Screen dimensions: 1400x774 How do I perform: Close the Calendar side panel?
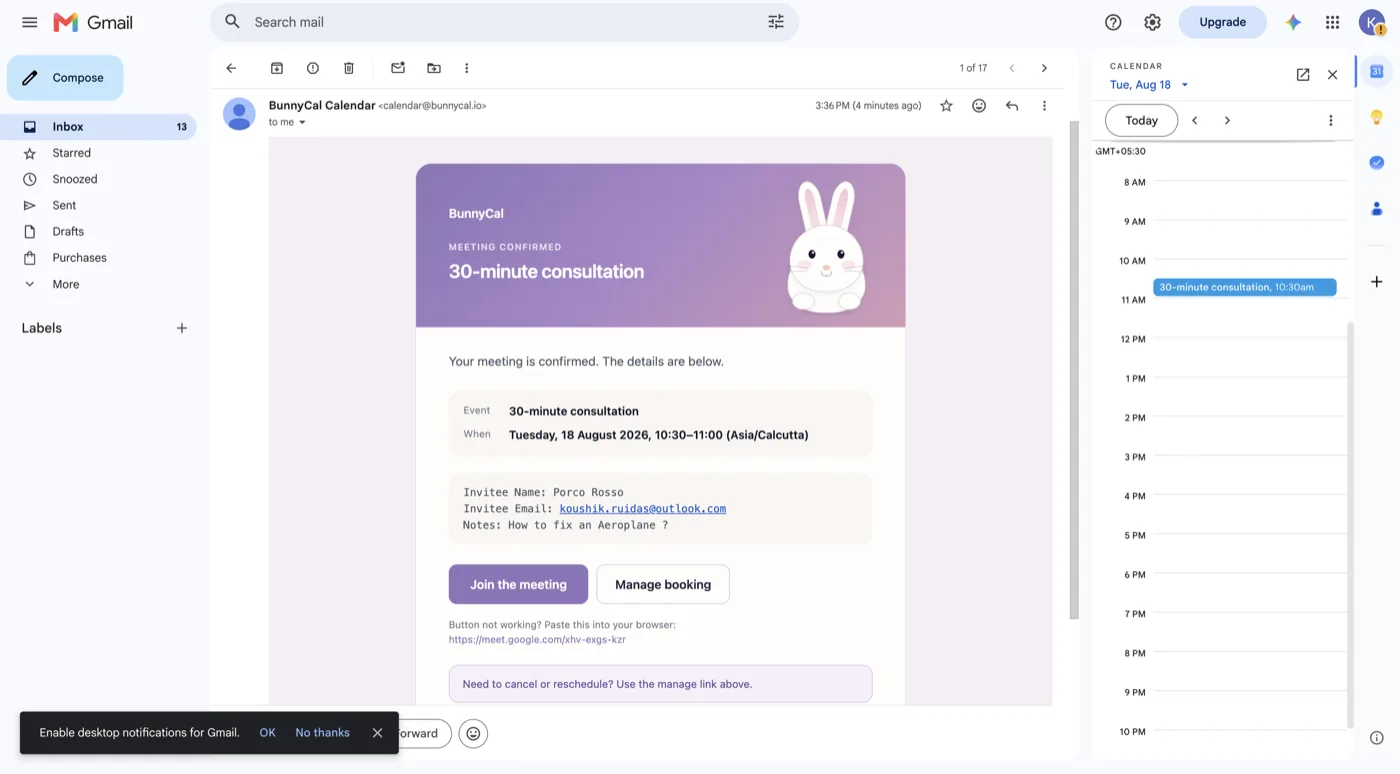click(x=1332, y=75)
